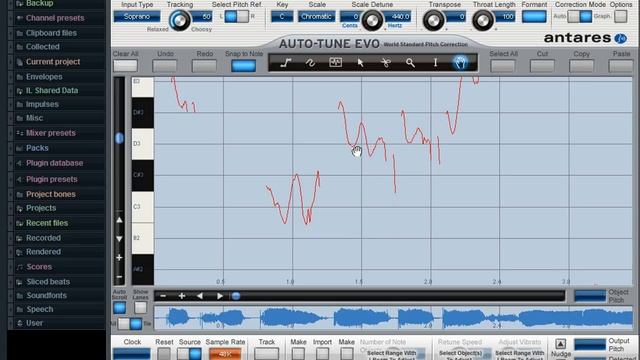The image size is (640, 360).
Task: Click the pitch scroll up arrow
Action: [119, 220]
